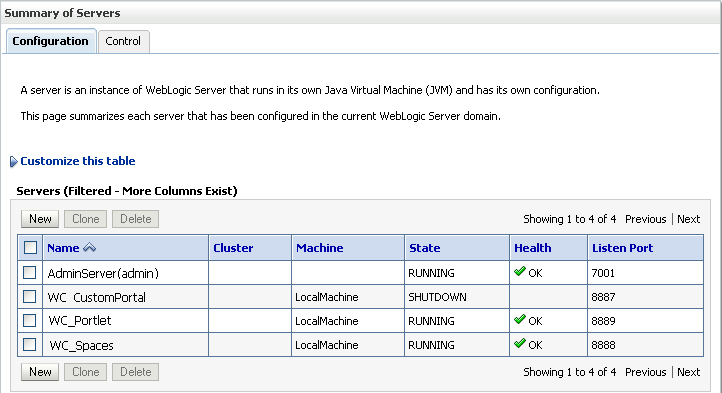
Task: Click the Delete button below the table
Action: (x=136, y=372)
